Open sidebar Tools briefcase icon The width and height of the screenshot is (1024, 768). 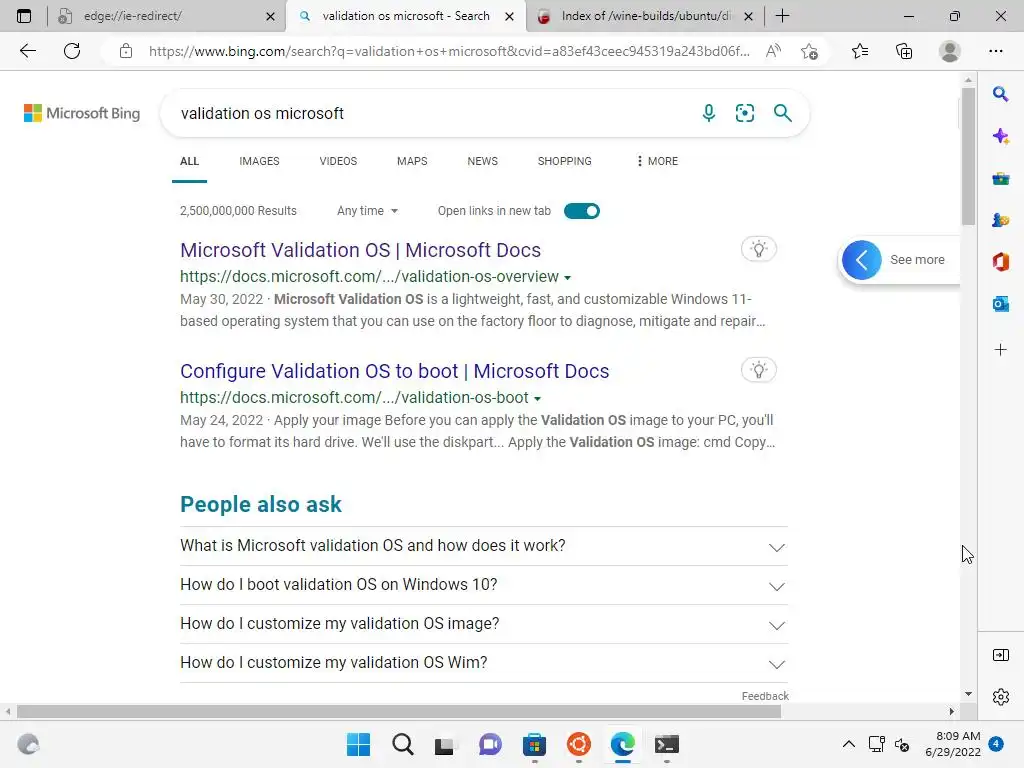1000,178
